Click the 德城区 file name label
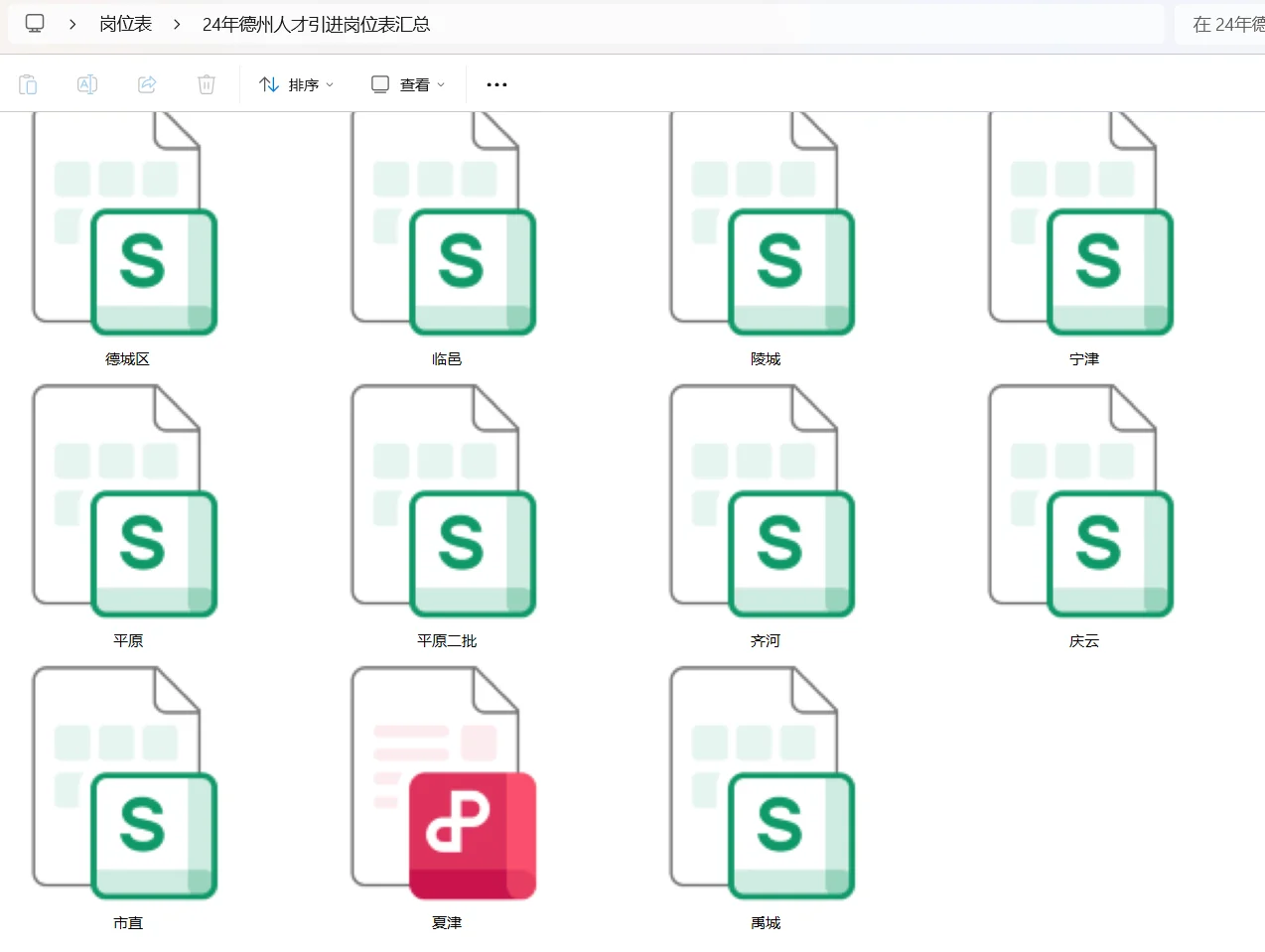The height and width of the screenshot is (952, 1265). click(x=127, y=358)
